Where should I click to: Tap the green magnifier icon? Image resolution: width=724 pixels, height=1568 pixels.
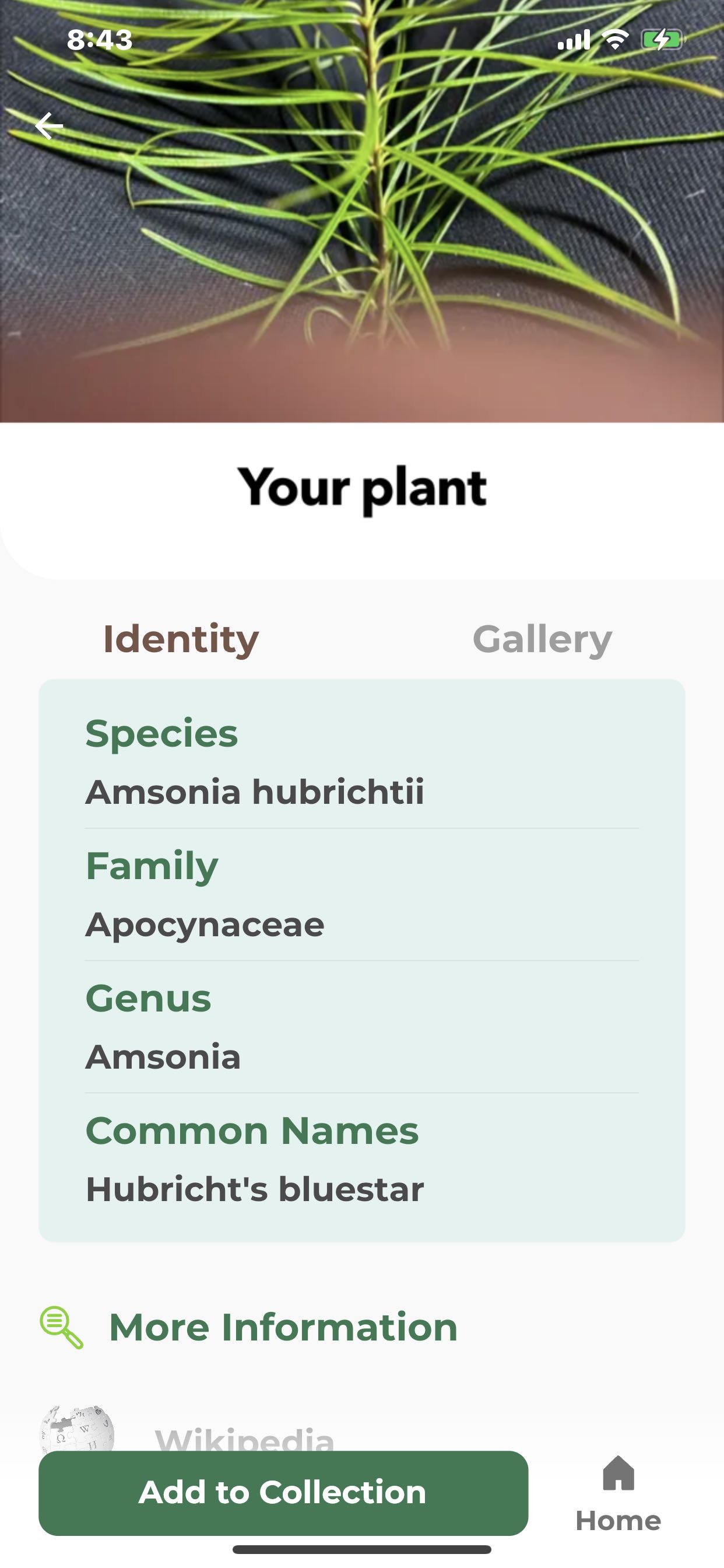coord(61,1327)
